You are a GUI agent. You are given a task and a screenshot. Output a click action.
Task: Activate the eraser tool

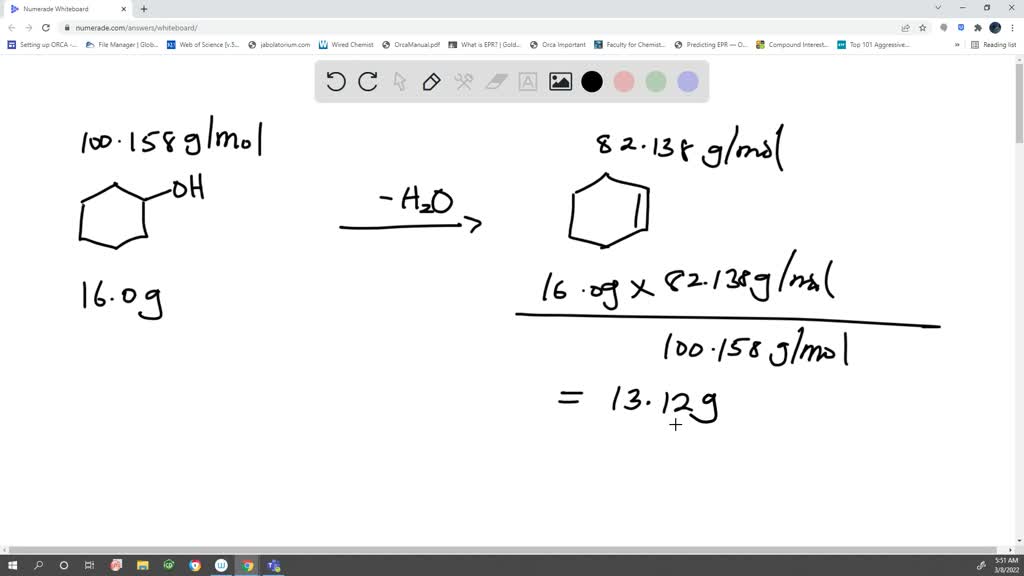(496, 82)
